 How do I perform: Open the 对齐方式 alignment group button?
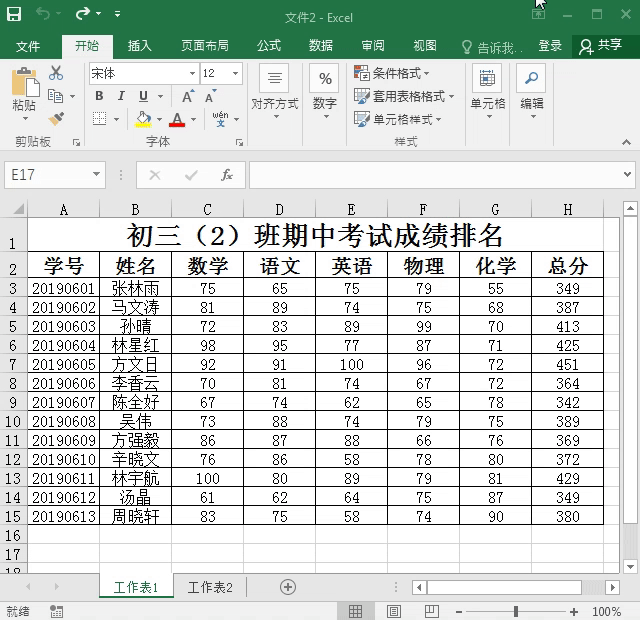click(x=275, y=92)
